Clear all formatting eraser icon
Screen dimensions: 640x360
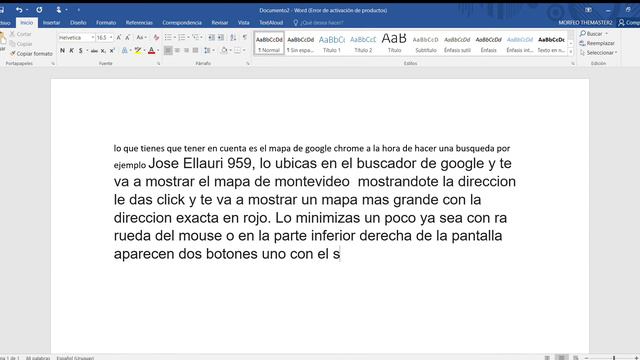[156, 38]
